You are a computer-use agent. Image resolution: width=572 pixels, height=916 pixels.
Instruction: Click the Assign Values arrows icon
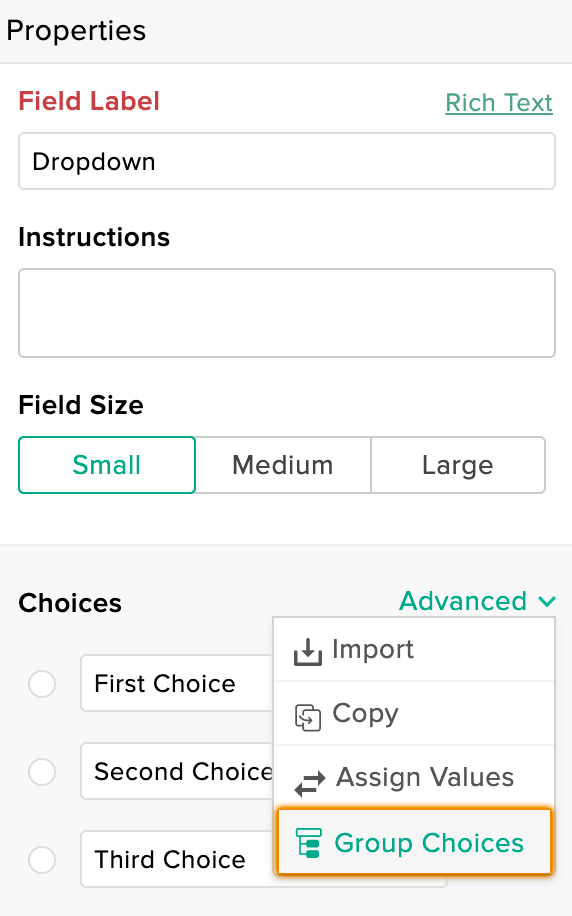[310, 783]
